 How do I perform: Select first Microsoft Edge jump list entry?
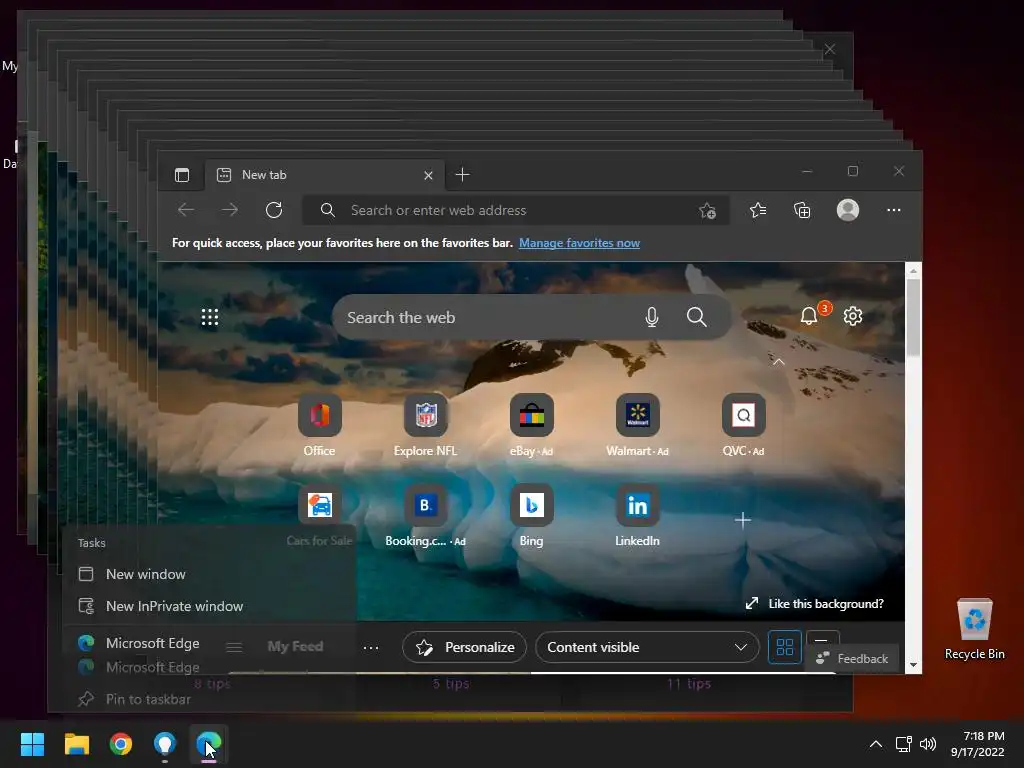[x=209, y=643]
